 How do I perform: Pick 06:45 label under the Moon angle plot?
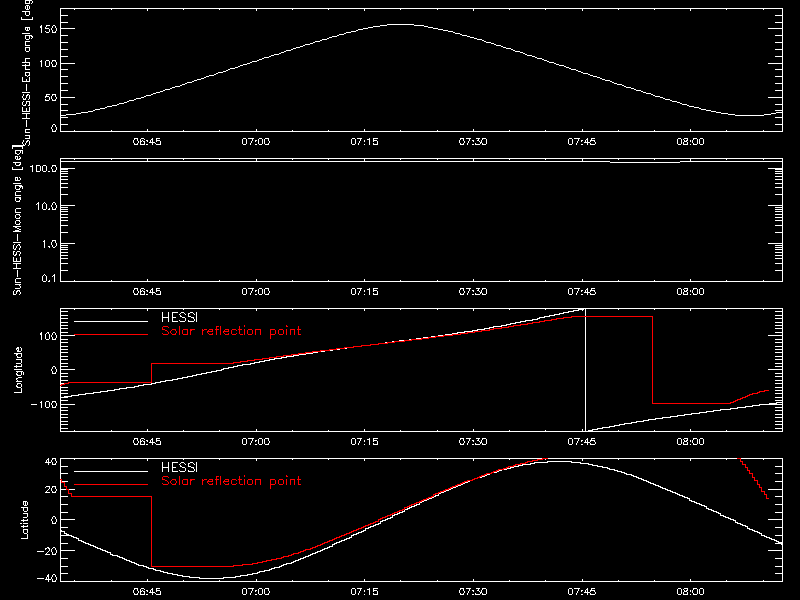click(x=147, y=291)
